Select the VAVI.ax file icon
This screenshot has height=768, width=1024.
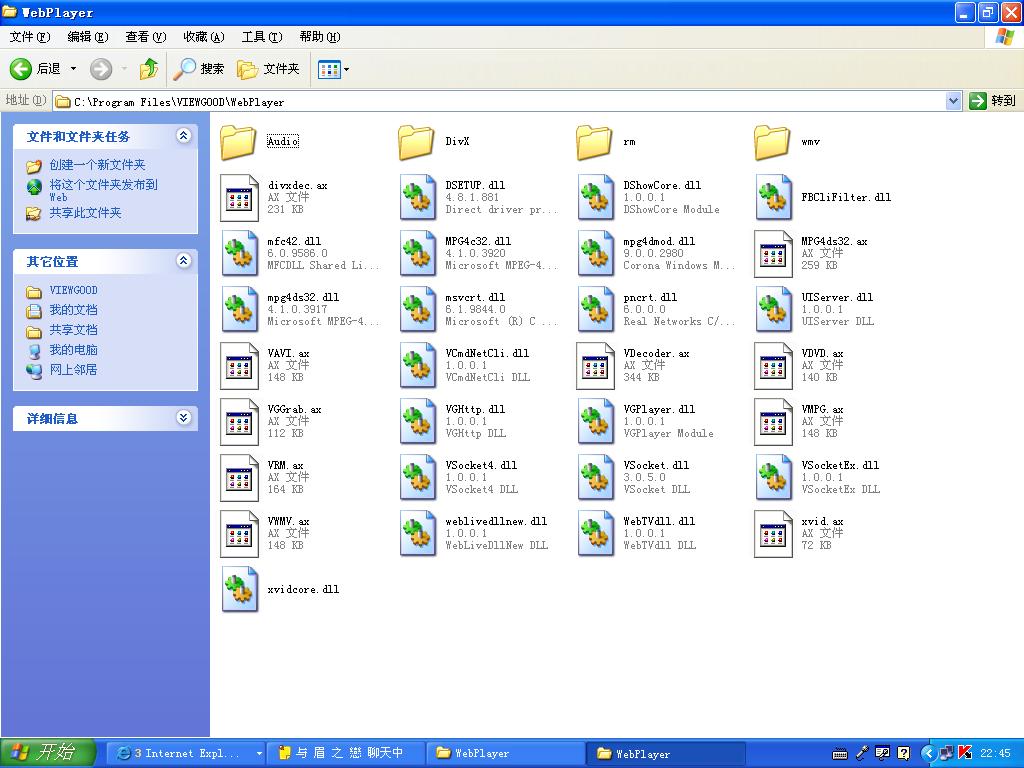(239, 366)
